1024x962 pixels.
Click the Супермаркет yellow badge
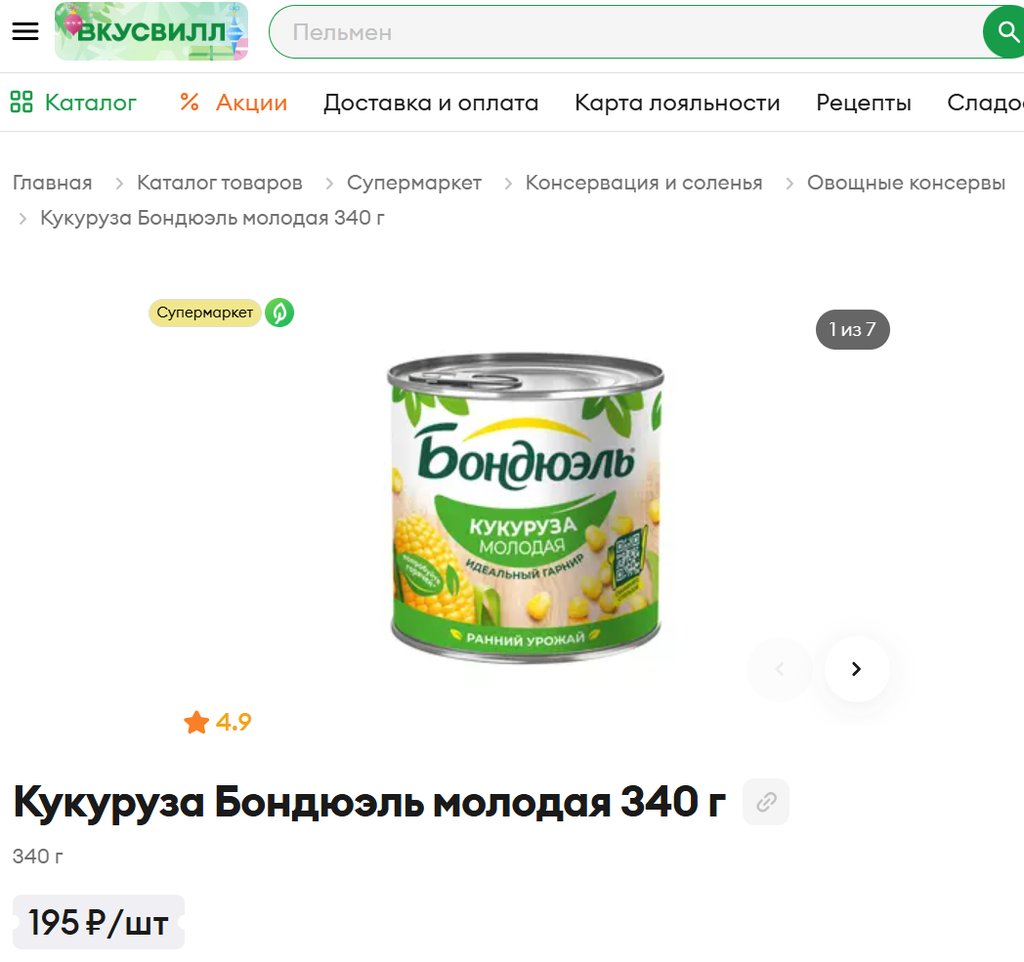coord(205,313)
